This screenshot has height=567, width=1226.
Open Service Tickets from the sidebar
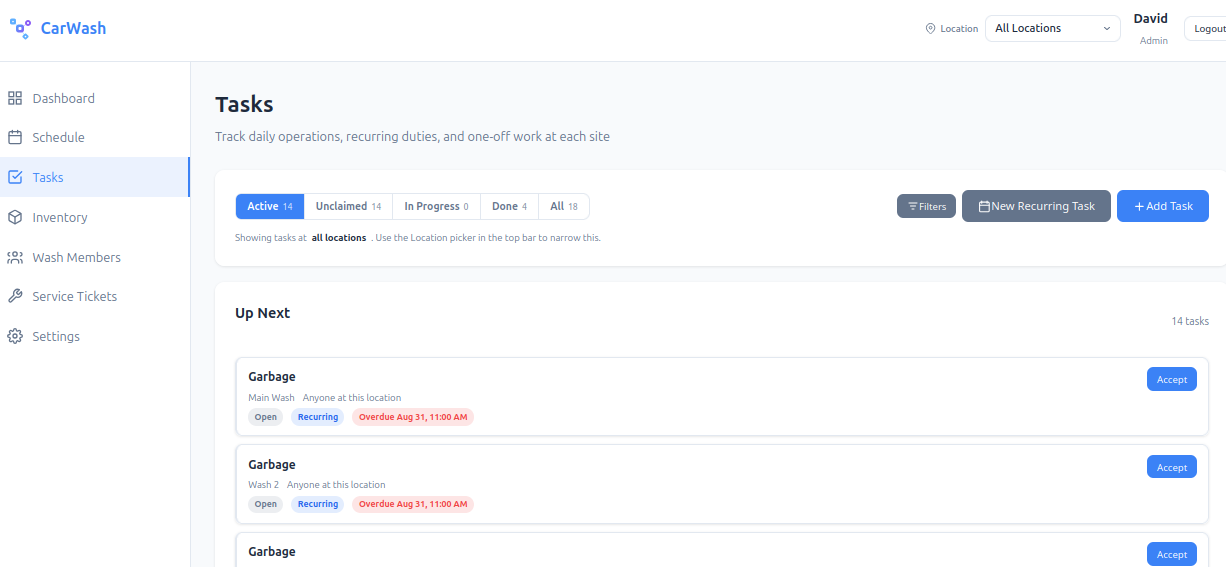coord(95,296)
